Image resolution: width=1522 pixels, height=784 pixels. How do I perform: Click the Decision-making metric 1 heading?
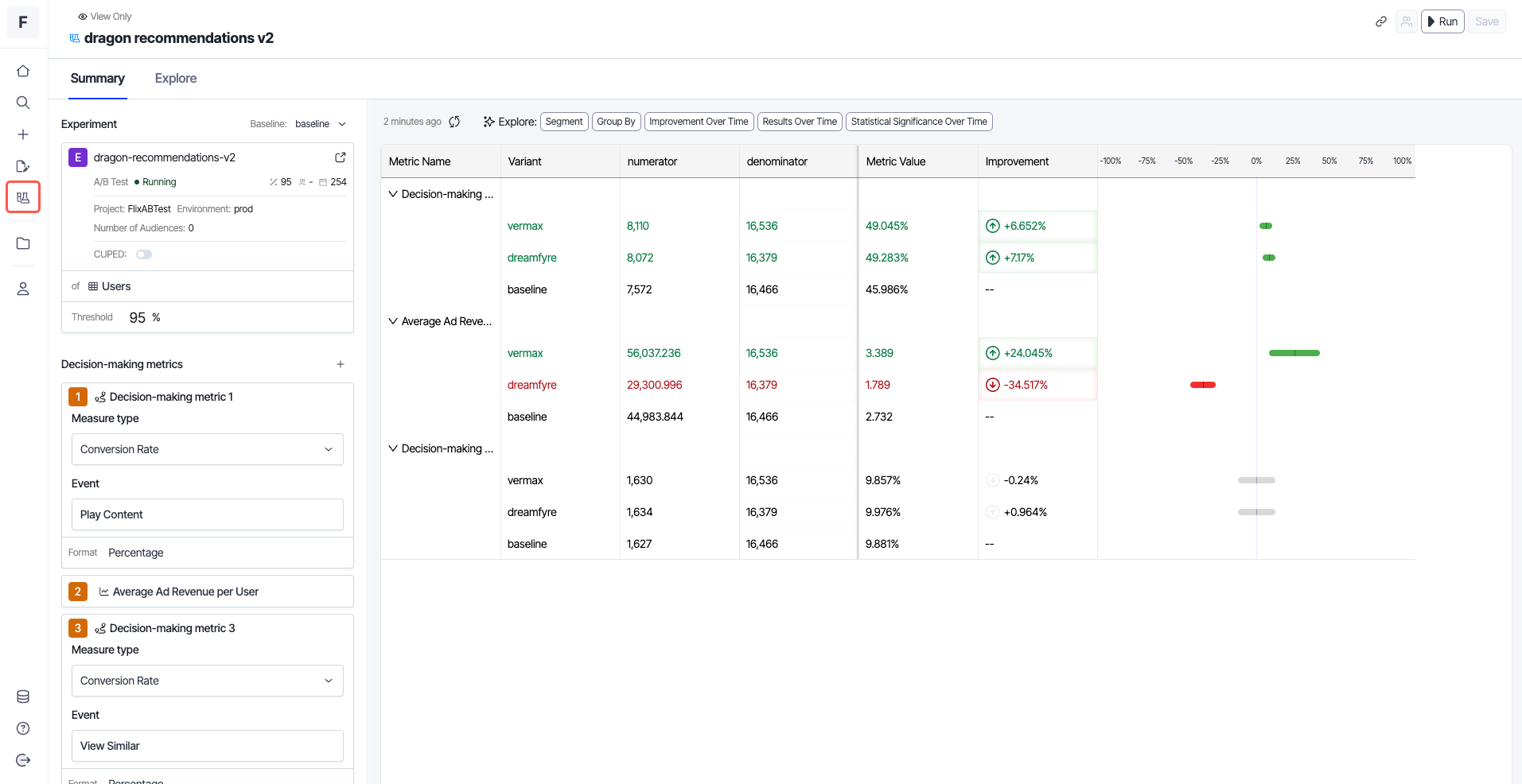click(171, 397)
